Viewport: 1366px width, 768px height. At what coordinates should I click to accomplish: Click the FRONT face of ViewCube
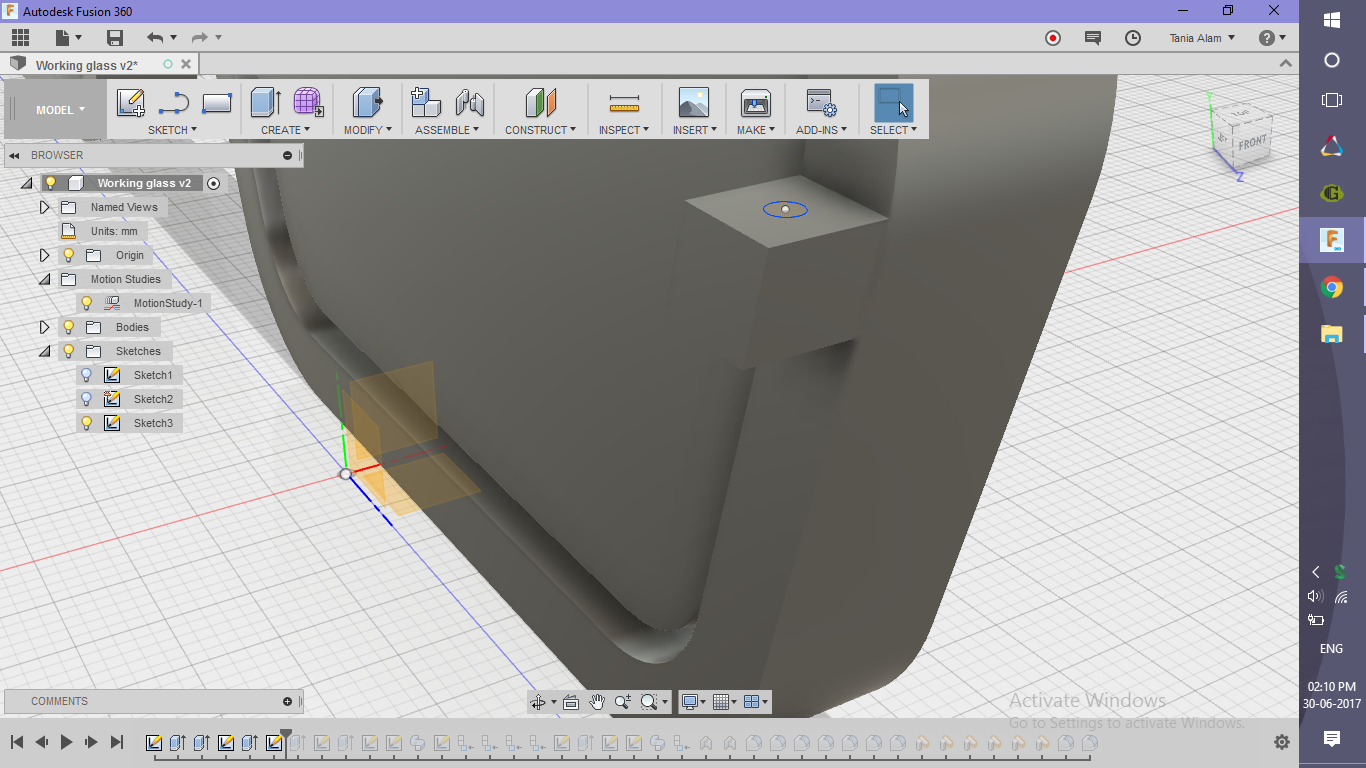[1250, 142]
